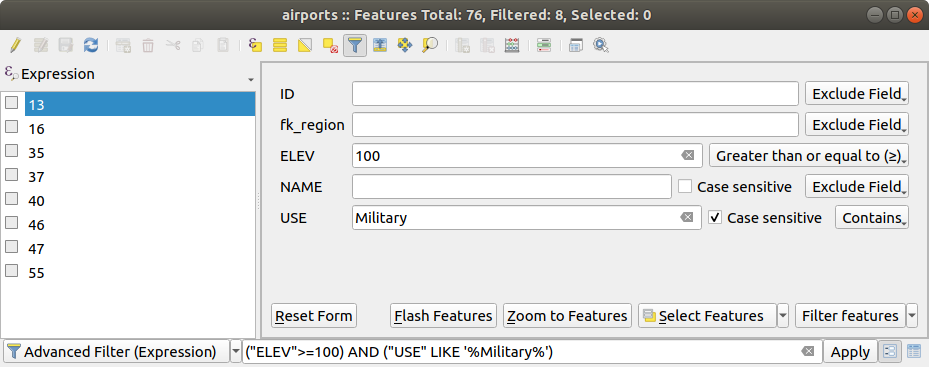
Task: Toggle editing mode pencil icon
Action: [x=15, y=45]
